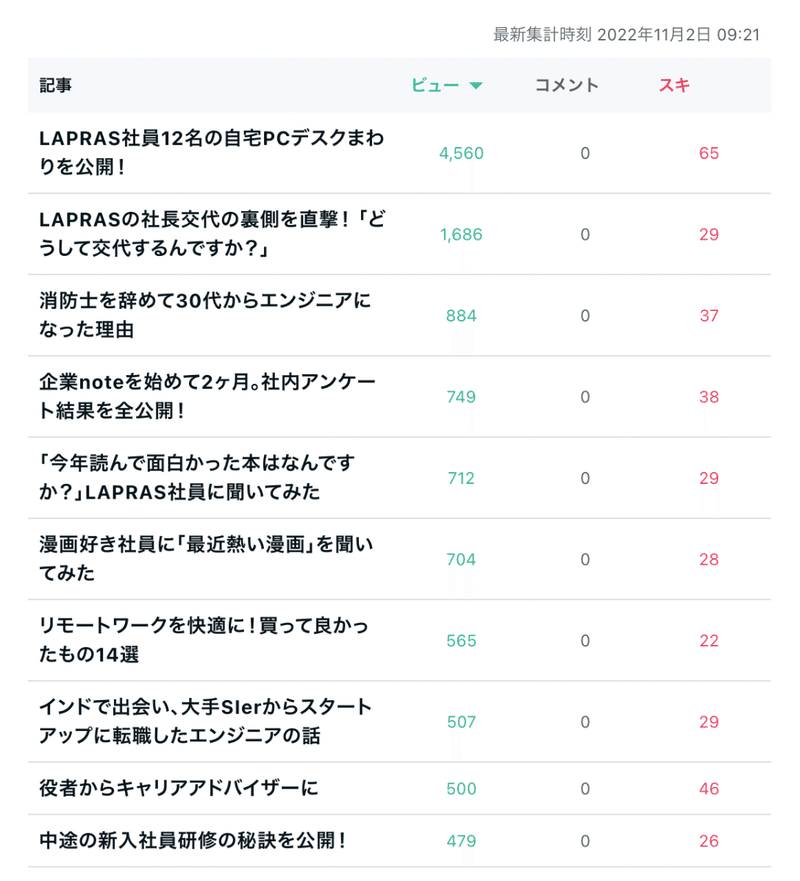Sort by the スキ column header
Screen dimensions: 800x881
[674, 86]
